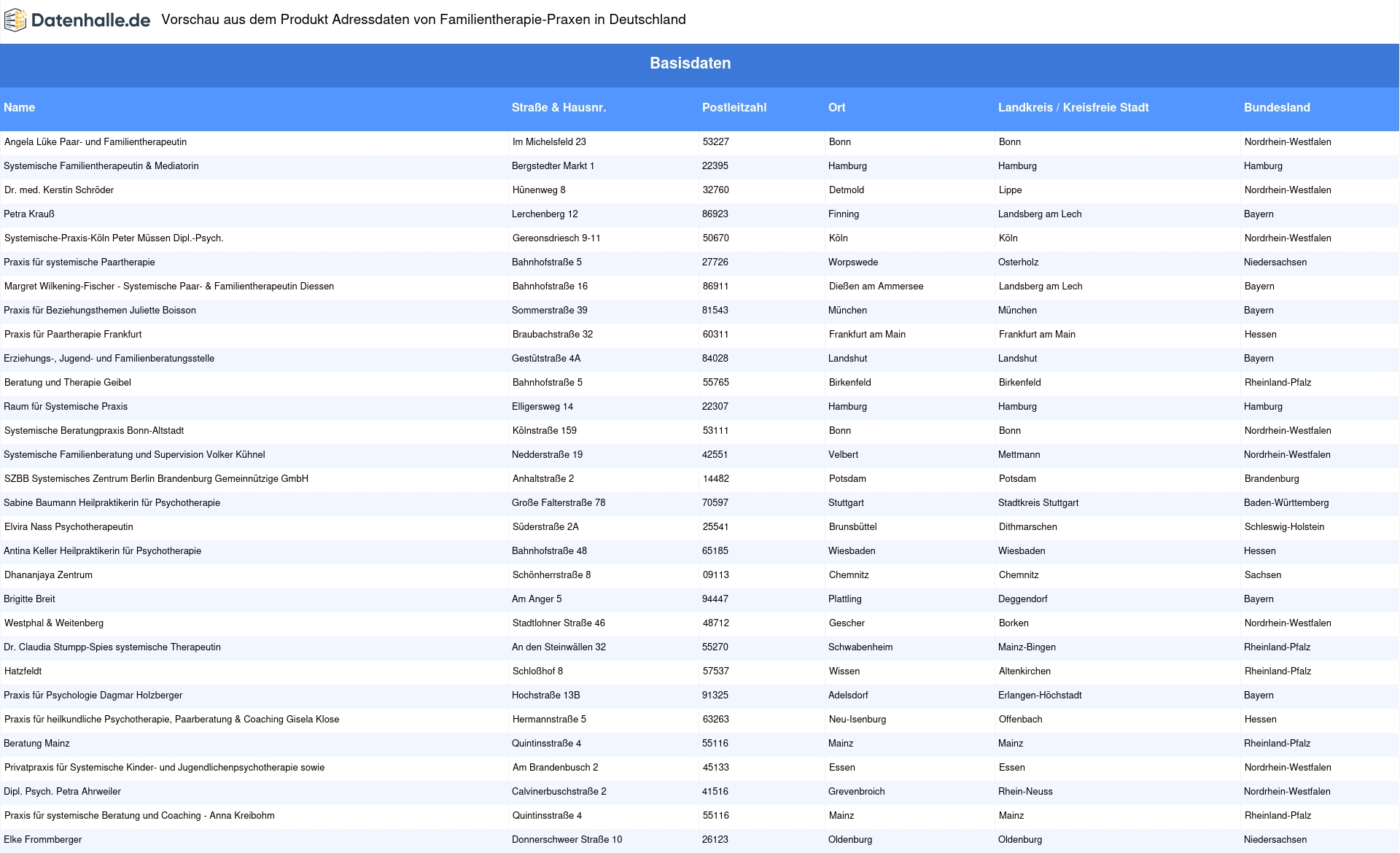Select Angela Lüke Paar- und Familientherapeutin entry
This screenshot has height=853, width=1400.
pyautogui.click(x=96, y=142)
